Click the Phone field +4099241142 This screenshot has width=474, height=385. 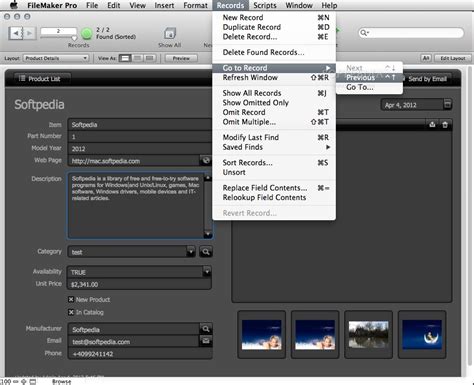pos(140,354)
